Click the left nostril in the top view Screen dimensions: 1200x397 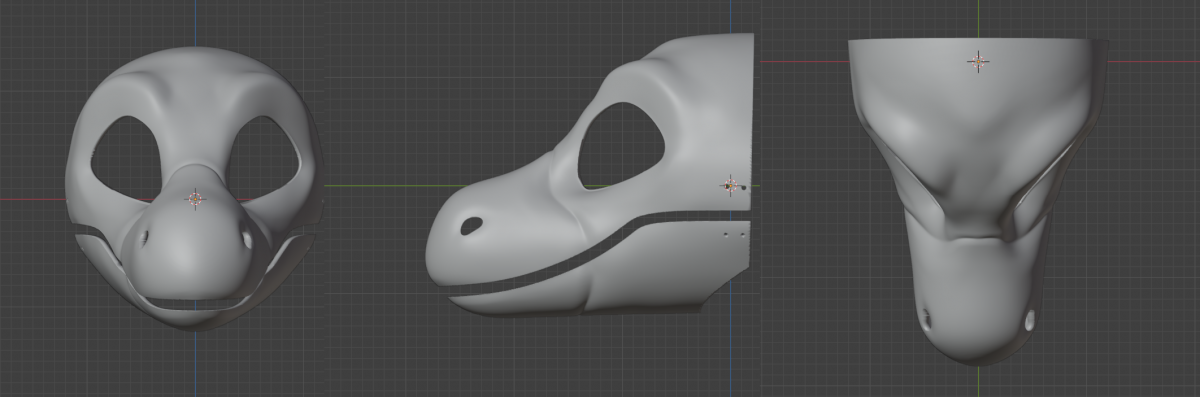click(x=926, y=319)
